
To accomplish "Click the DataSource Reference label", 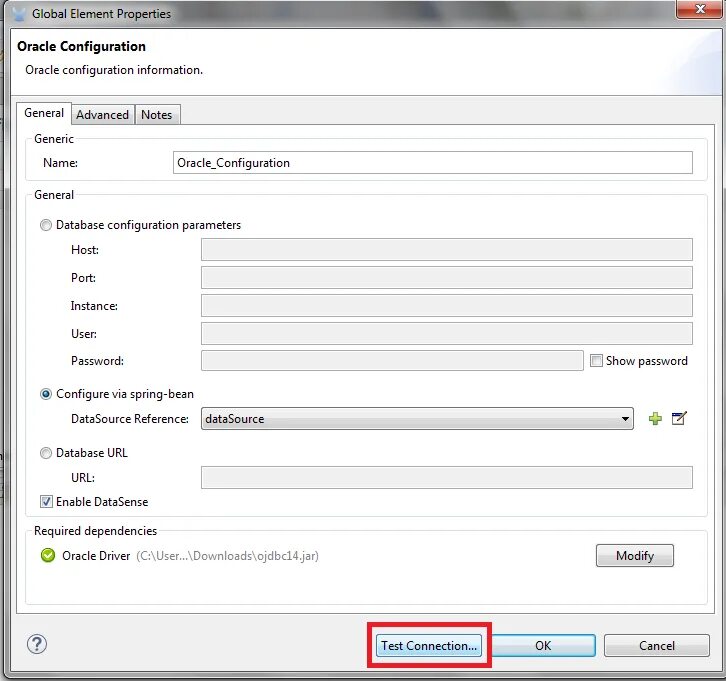I will point(130,419).
